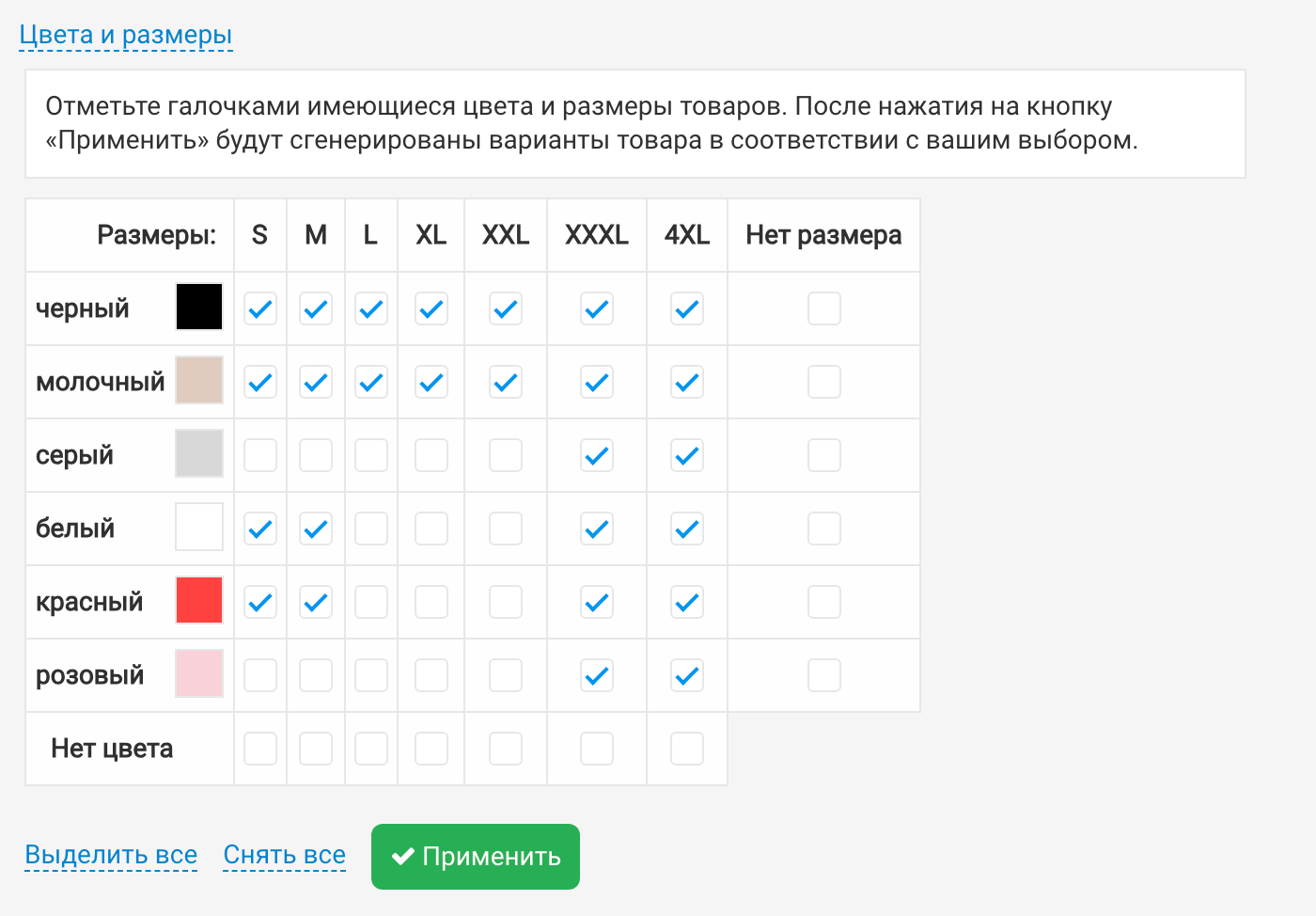This screenshot has width=1316, height=916.
Task: Check 'Нет размера' for красный
Action: tap(824, 602)
